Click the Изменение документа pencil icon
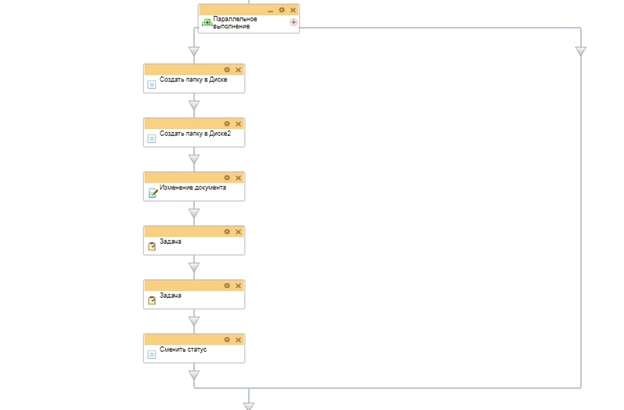Screen dimensions: 624x410 click(x=152, y=192)
